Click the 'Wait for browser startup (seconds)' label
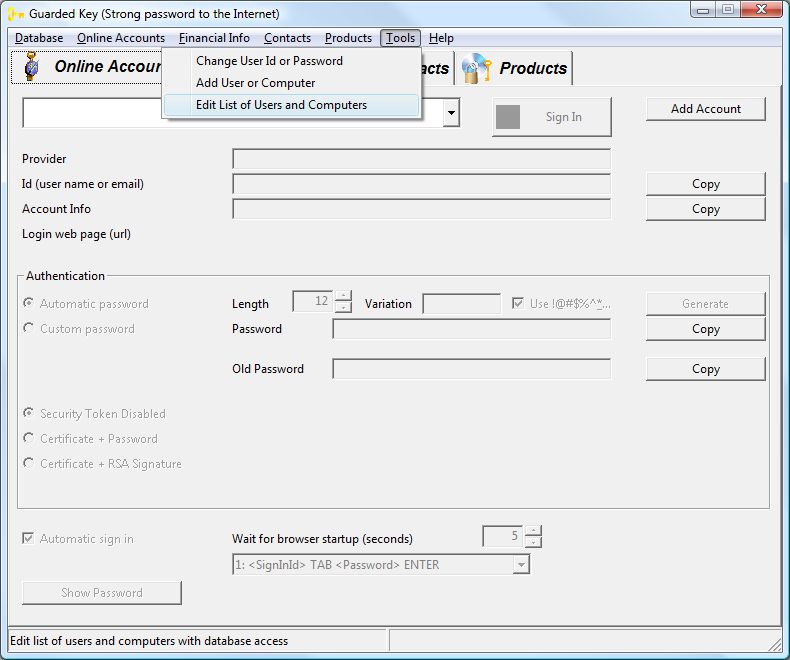Viewport: 790px width, 660px height. click(322, 539)
